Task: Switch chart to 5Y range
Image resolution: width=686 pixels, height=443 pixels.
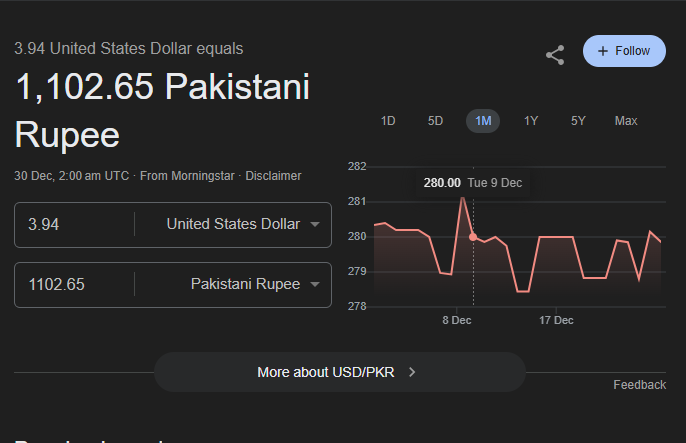Action: click(x=578, y=121)
